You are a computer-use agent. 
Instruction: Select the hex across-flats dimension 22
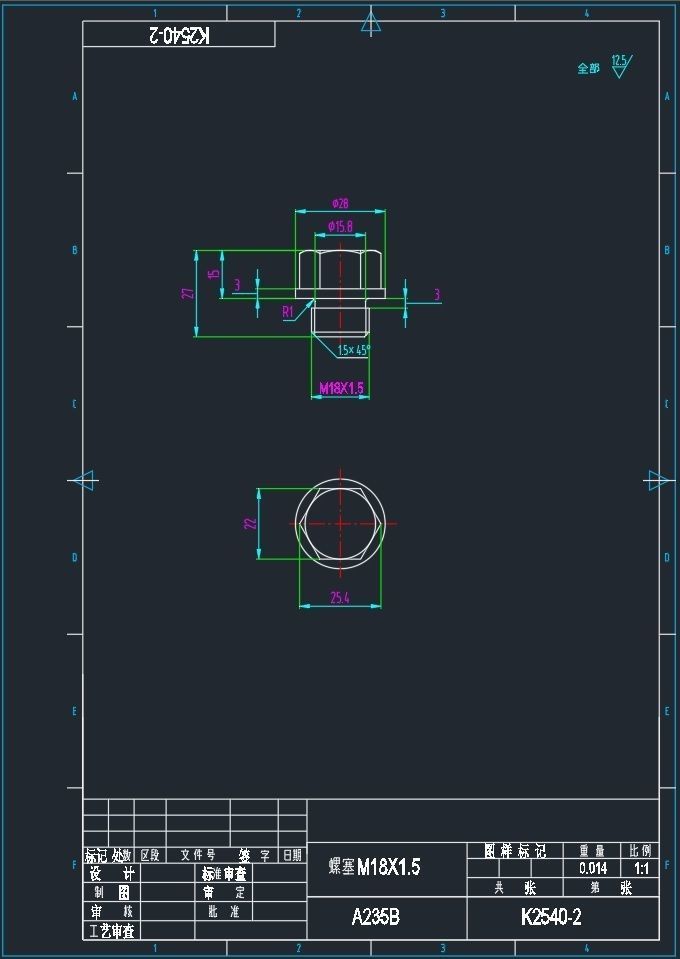coord(250,524)
